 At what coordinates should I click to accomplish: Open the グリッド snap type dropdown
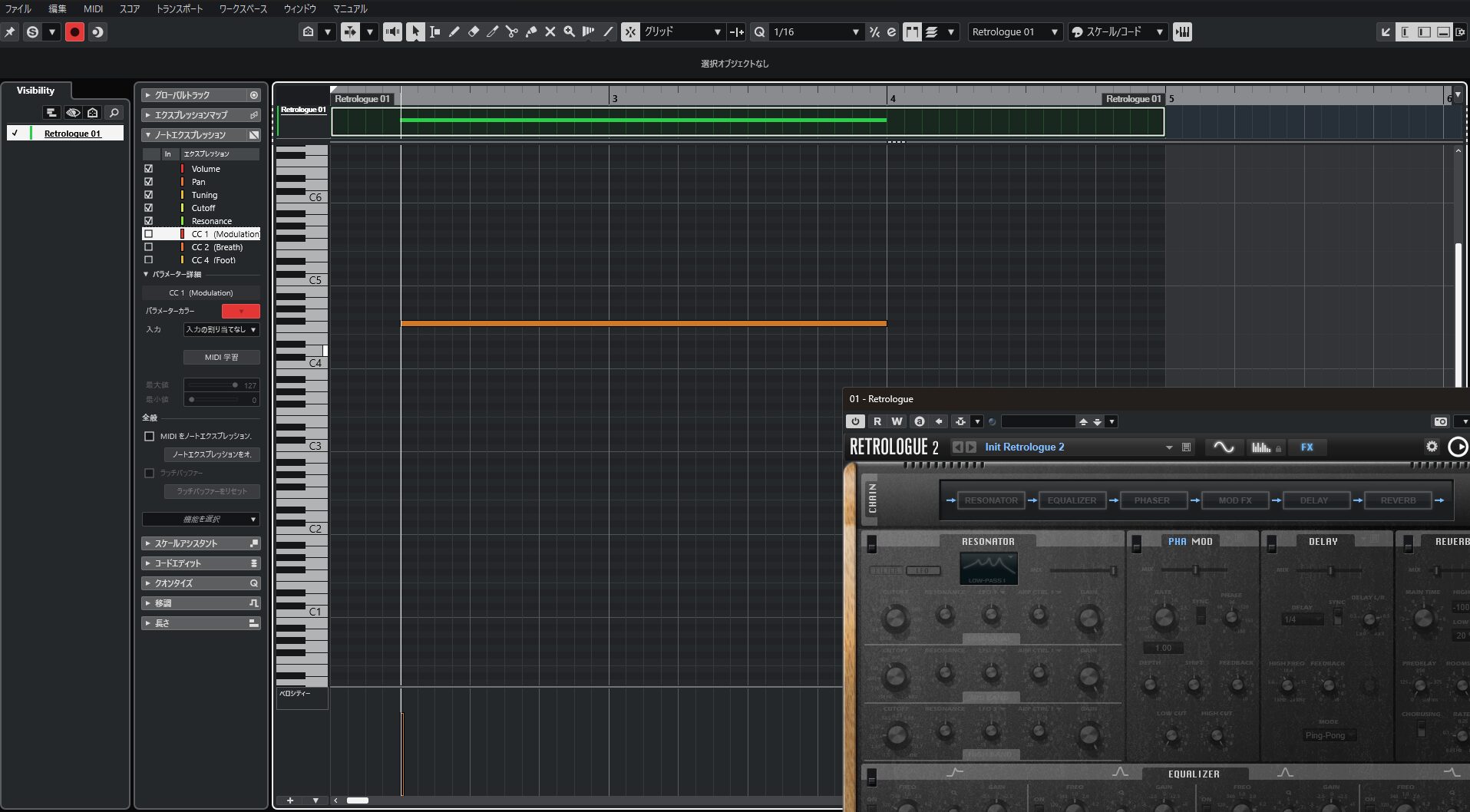(683, 31)
